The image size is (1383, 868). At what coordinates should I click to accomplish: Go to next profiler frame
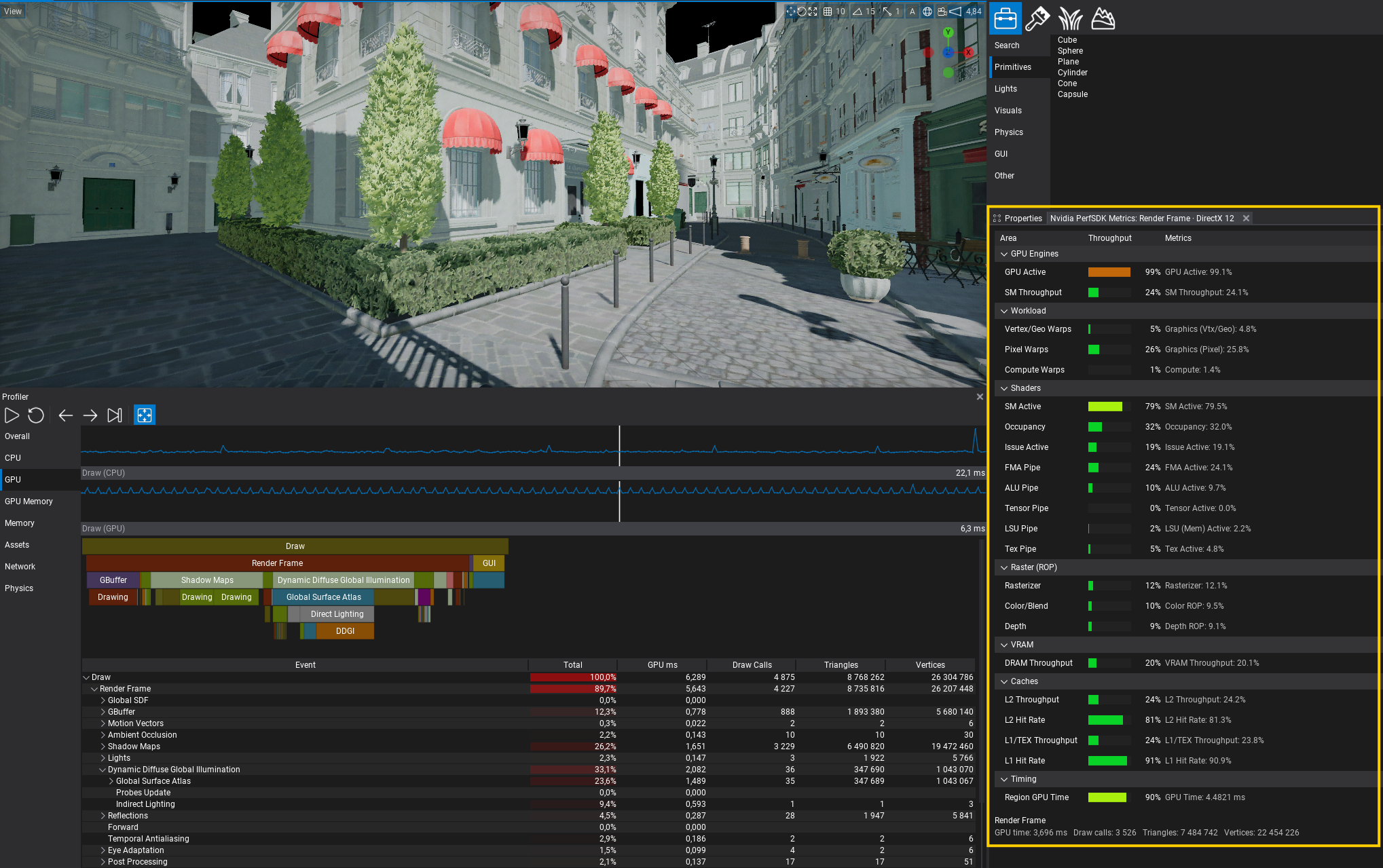click(x=90, y=415)
